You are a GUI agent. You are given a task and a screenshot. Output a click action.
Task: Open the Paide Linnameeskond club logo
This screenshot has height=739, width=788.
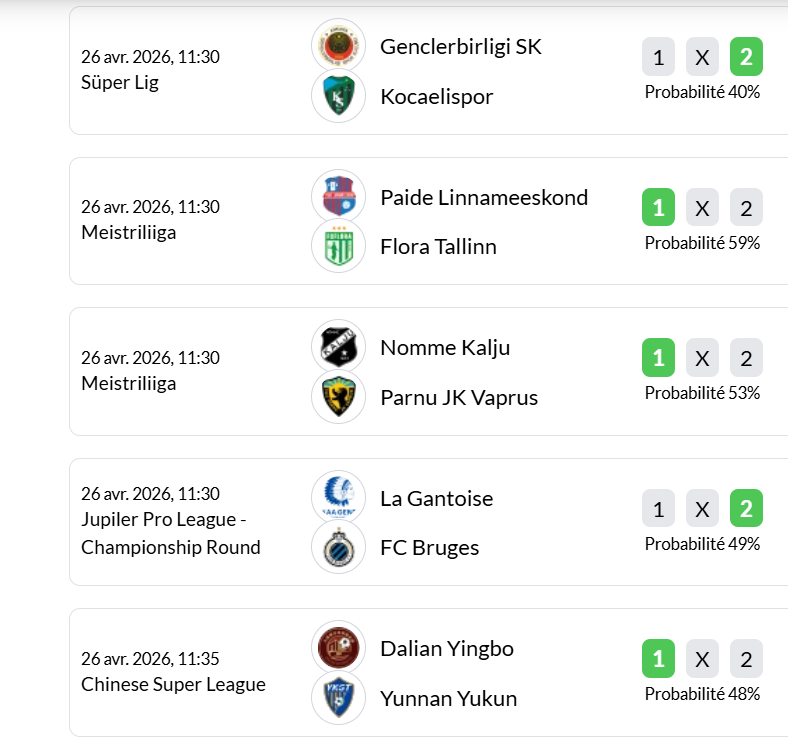point(338,197)
